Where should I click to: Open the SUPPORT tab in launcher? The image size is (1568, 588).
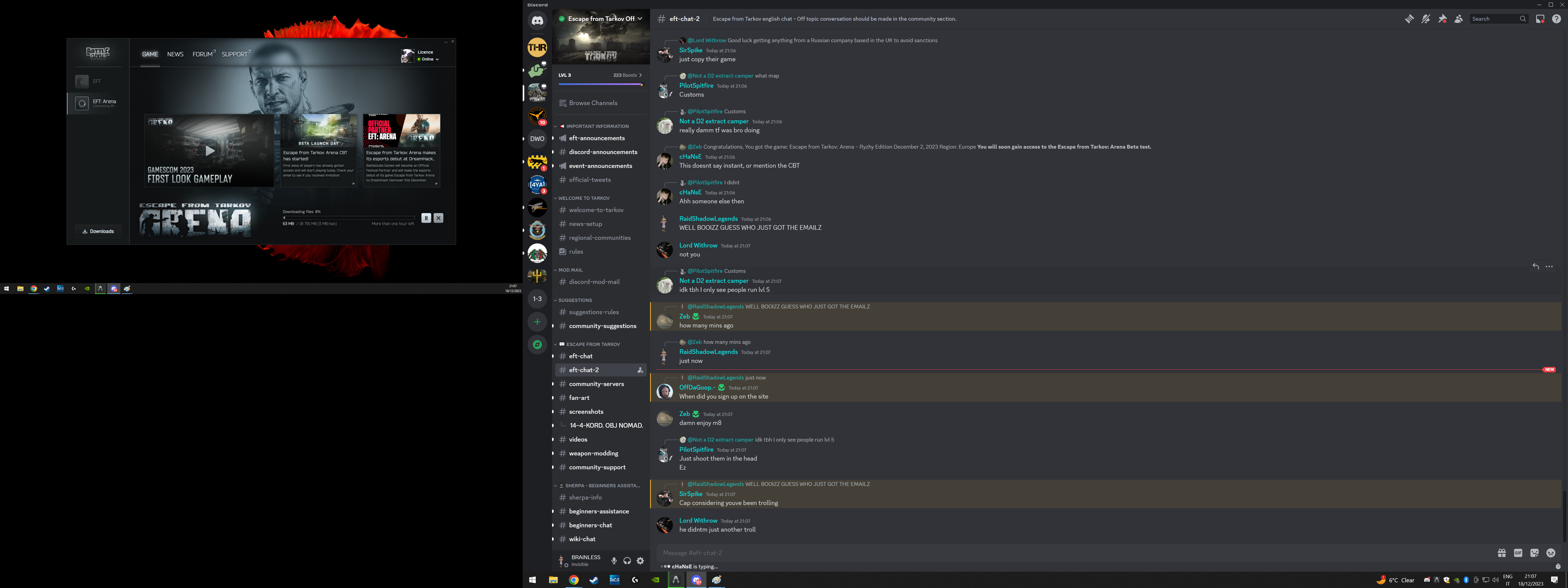click(235, 54)
